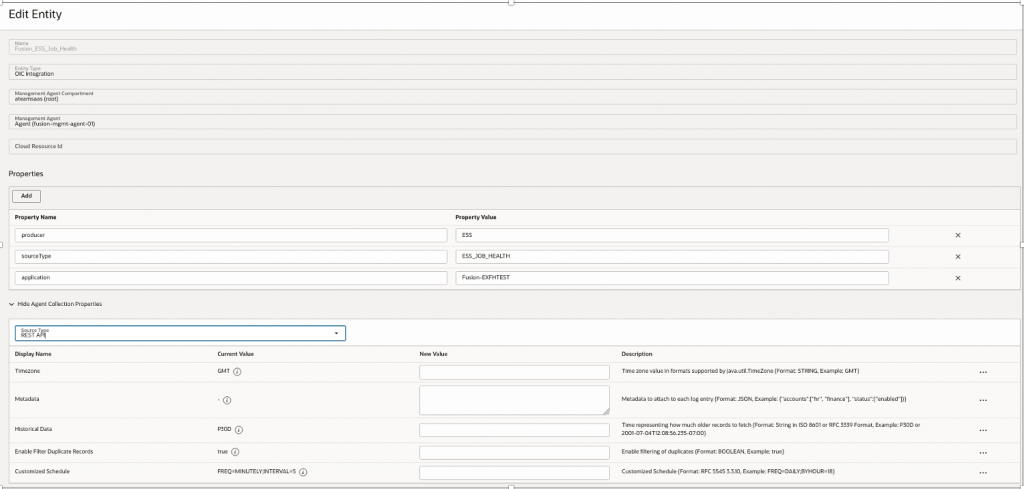
Task: Open the Source Type dropdown
Action: [x=180, y=333]
